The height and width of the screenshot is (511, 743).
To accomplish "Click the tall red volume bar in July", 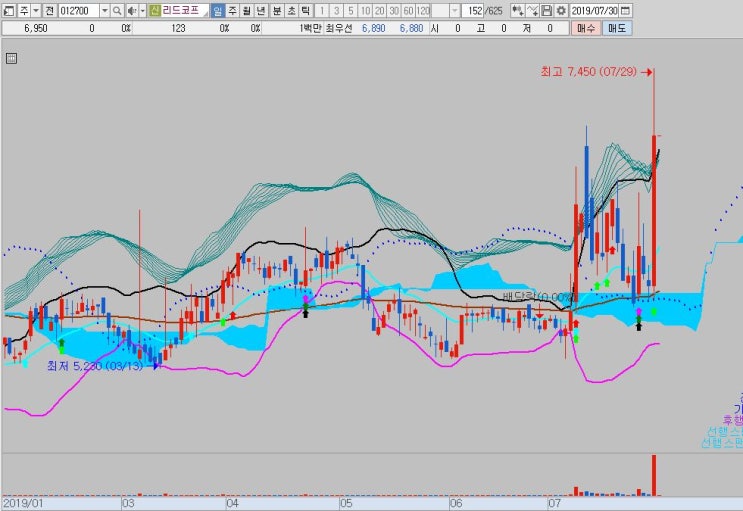I will [654, 475].
